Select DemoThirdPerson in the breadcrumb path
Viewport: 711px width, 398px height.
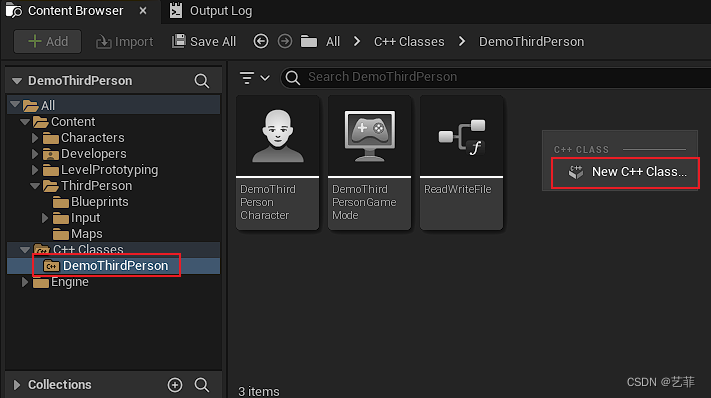pos(531,42)
